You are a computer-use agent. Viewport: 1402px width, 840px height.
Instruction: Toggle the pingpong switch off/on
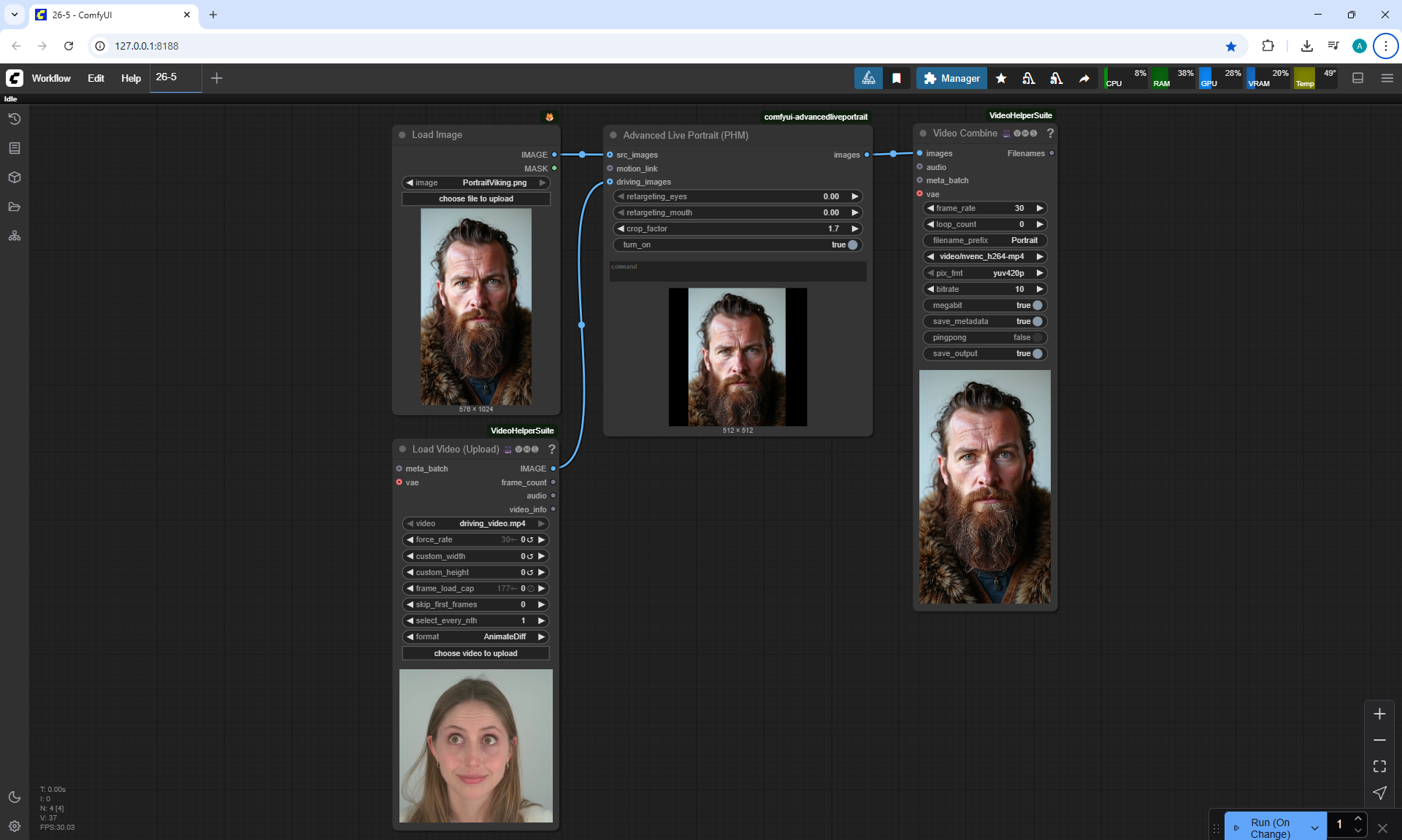pyautogui.click(x=1037, y=337)
